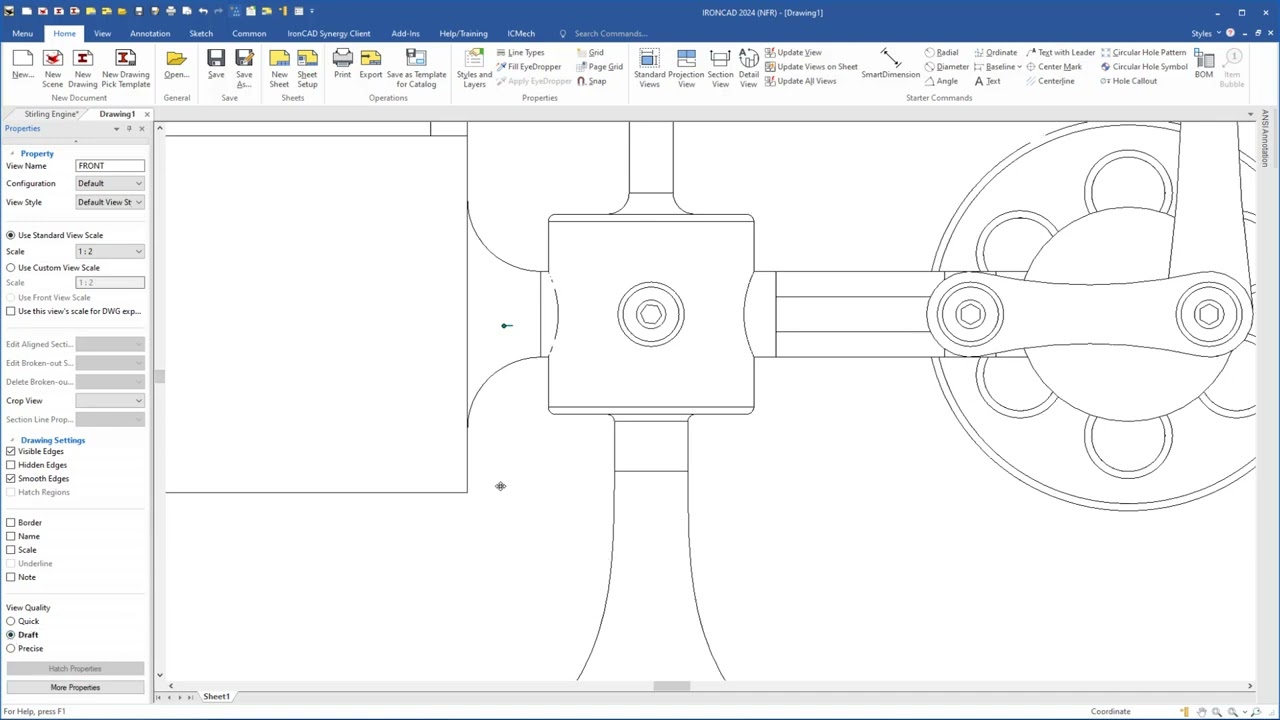Insert a Section View

pos(720,67)
